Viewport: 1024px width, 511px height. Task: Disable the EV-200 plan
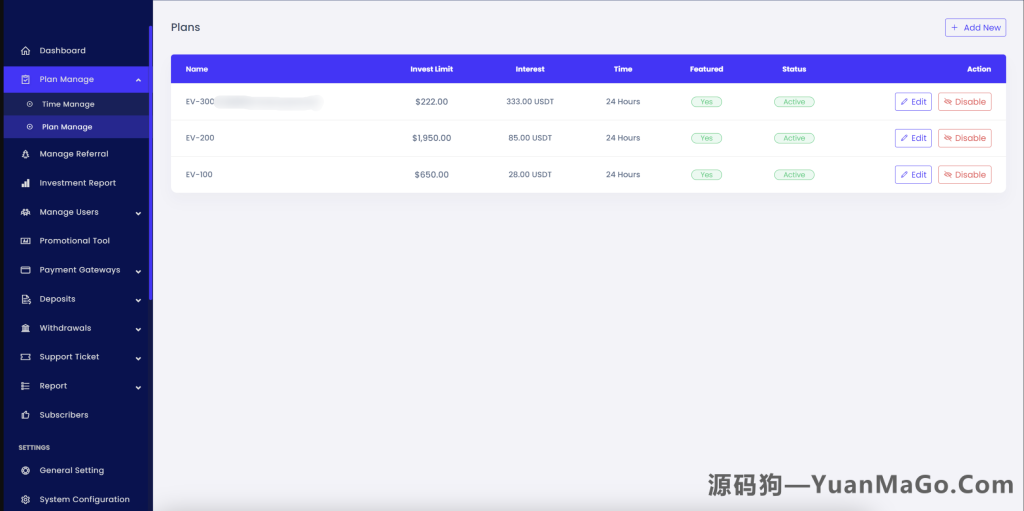click(965, 138)
